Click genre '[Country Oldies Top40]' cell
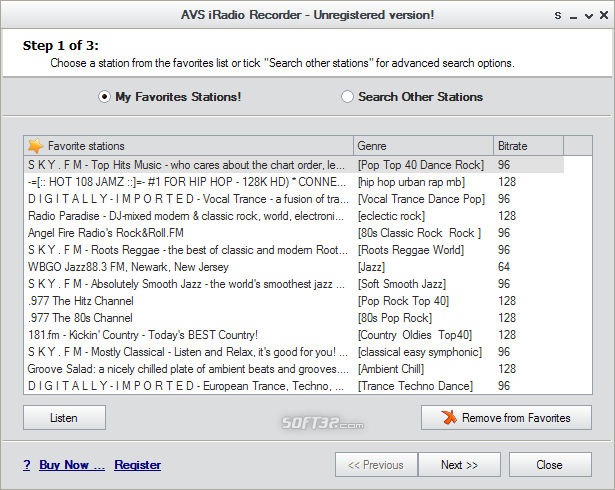 [x=415, y=335]
